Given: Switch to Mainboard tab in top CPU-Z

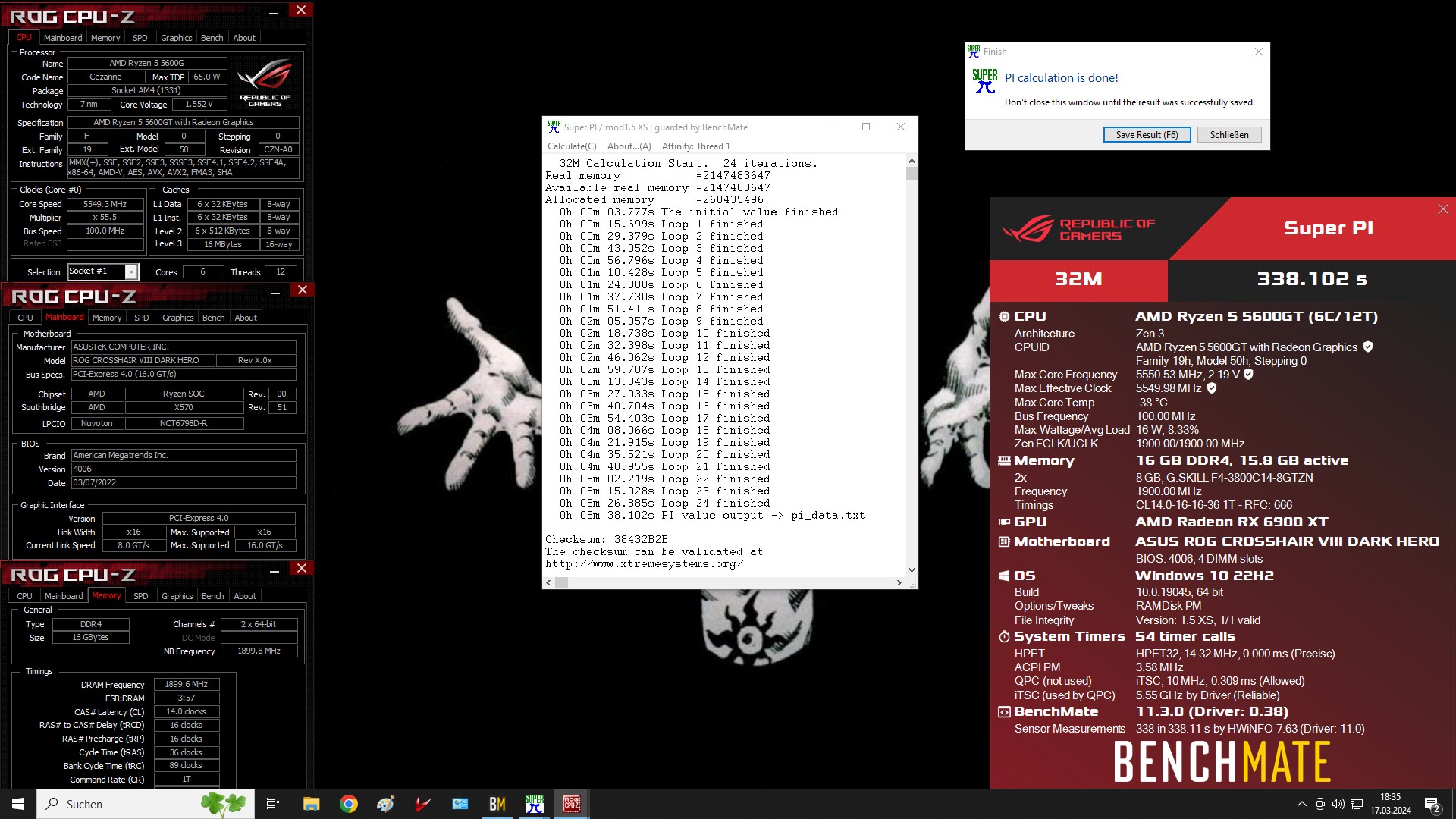Looking at the screenshot, I should pos(63,38).
